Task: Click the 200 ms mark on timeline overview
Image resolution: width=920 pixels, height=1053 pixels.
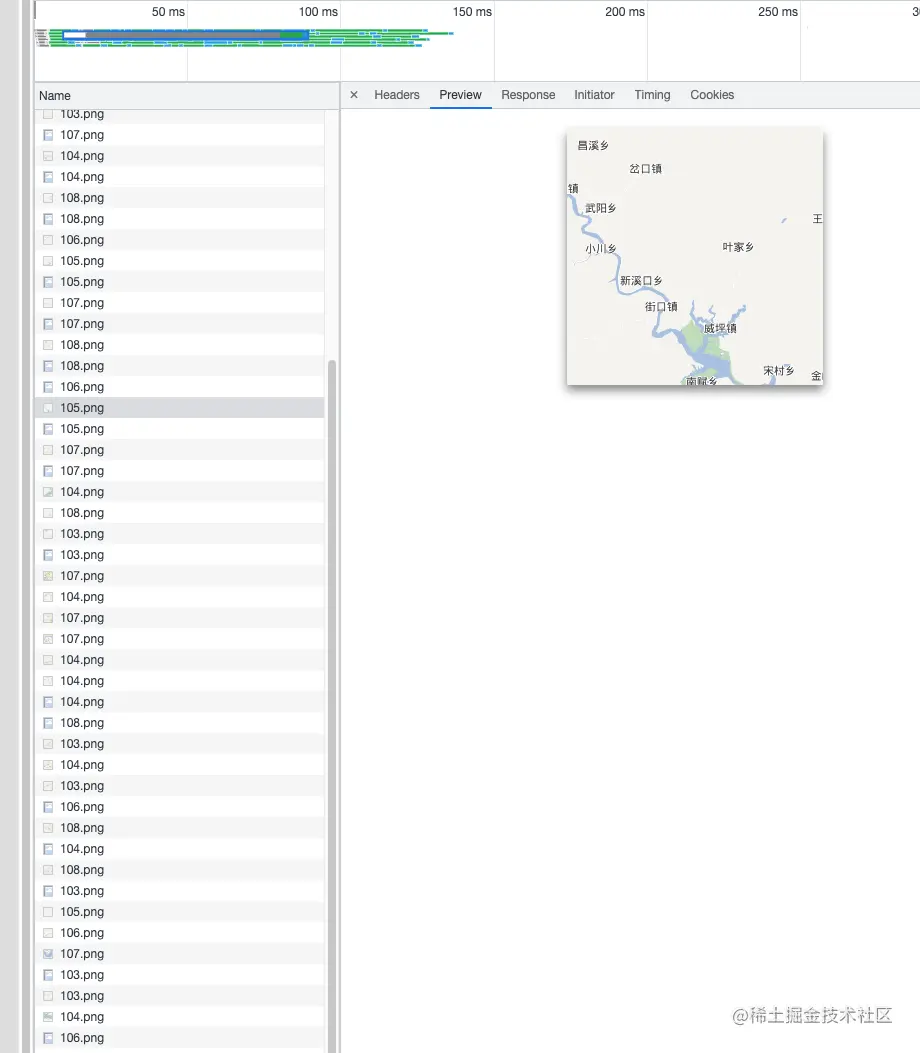Action: (625, 11)
